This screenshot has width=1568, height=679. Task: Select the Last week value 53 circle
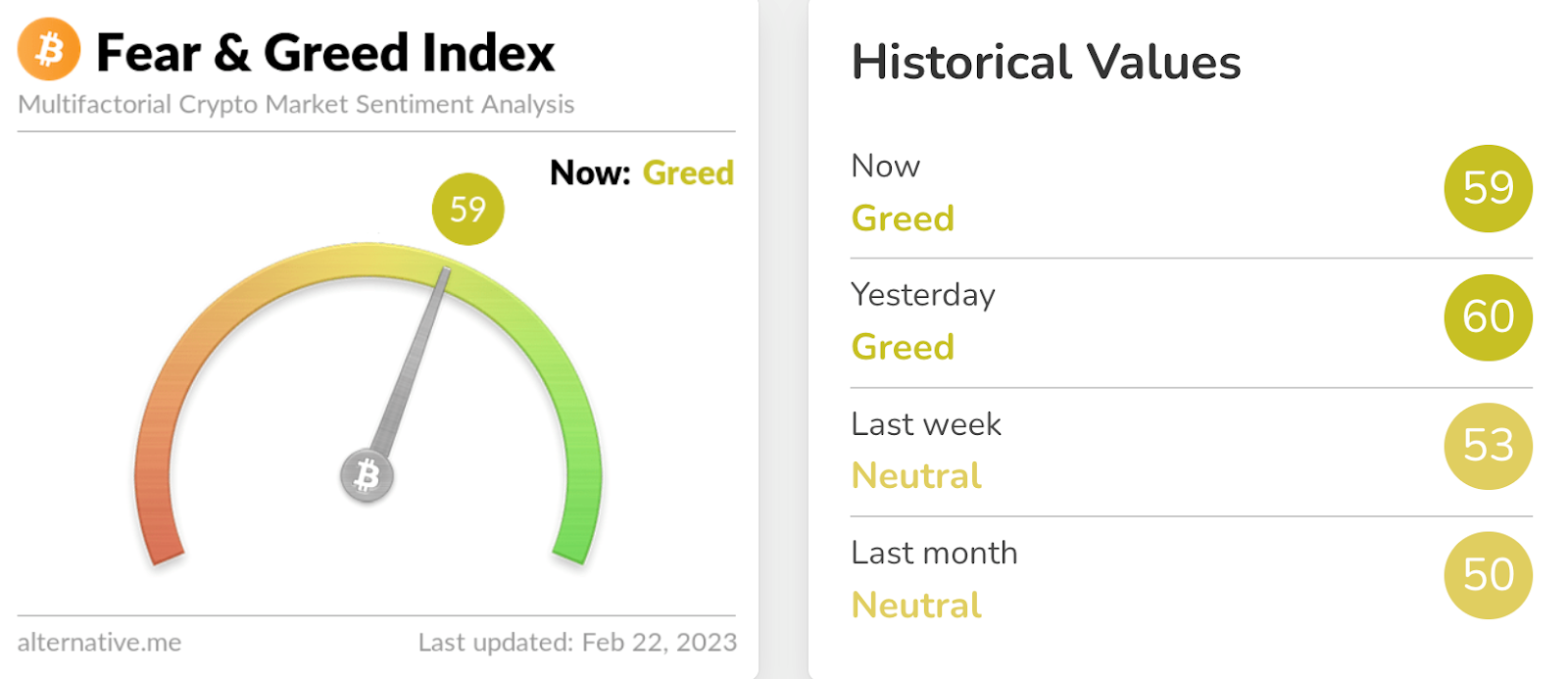1488,446
